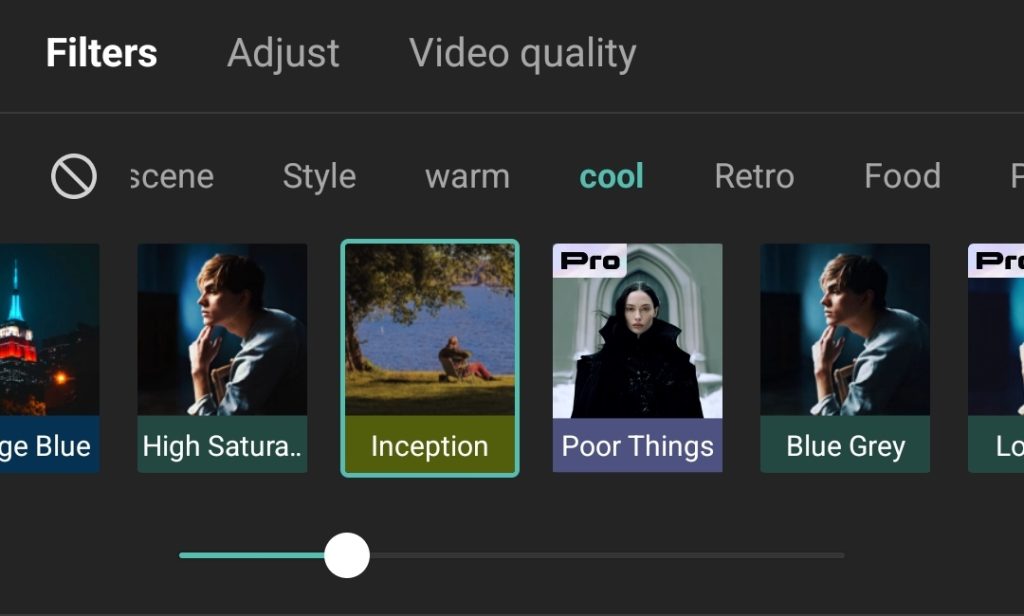
Task: Set filter intensity near slider maximum
Action: (x=836, y=555)
